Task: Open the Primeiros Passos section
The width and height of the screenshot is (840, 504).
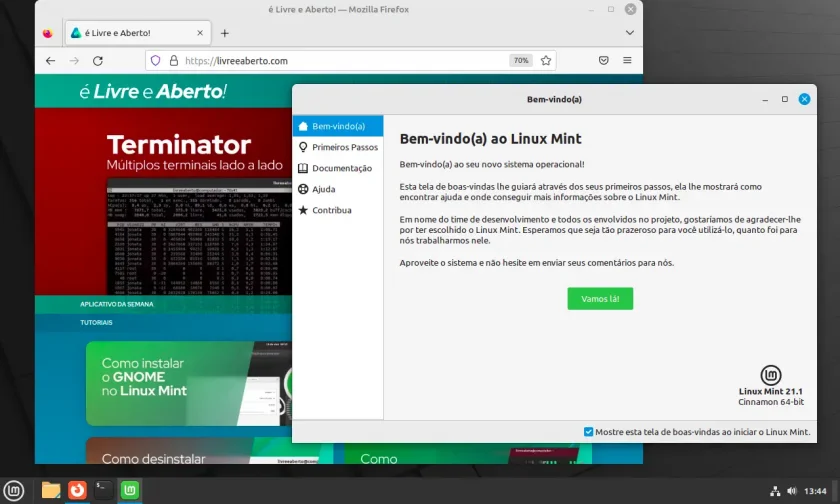Action: pos(338,147)
